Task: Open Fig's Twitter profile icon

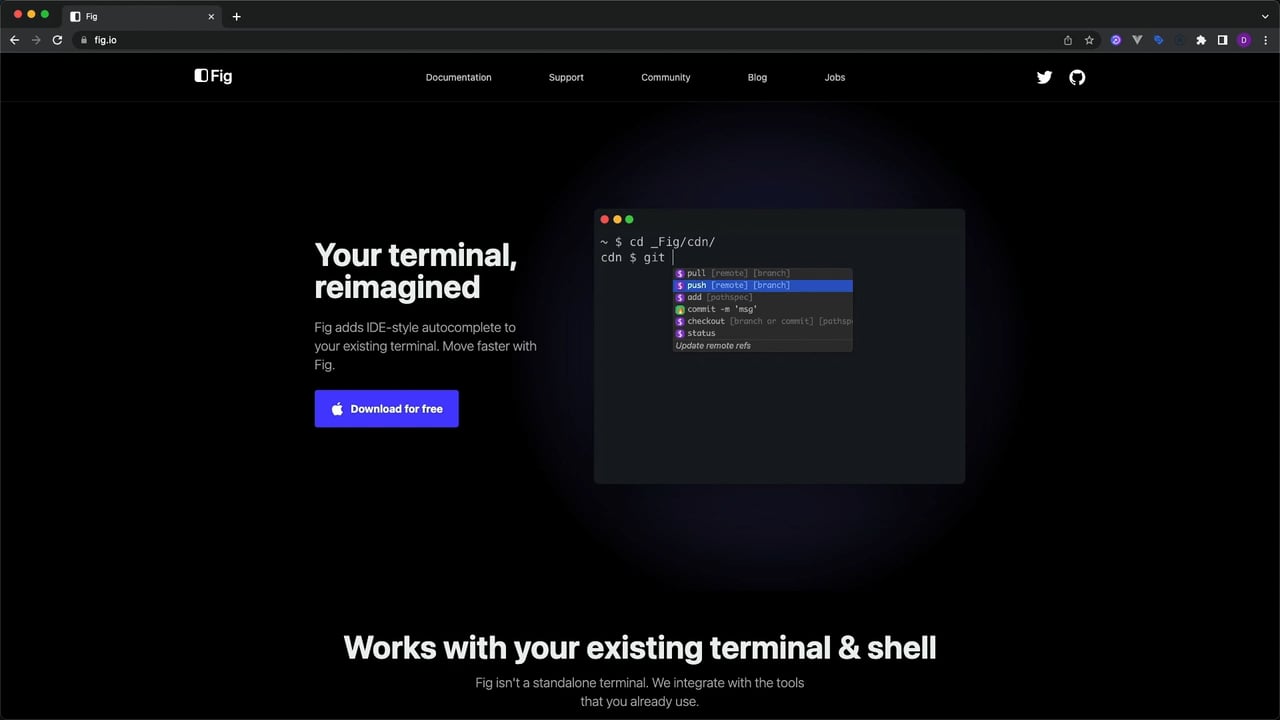Action: pos(1044,77)
